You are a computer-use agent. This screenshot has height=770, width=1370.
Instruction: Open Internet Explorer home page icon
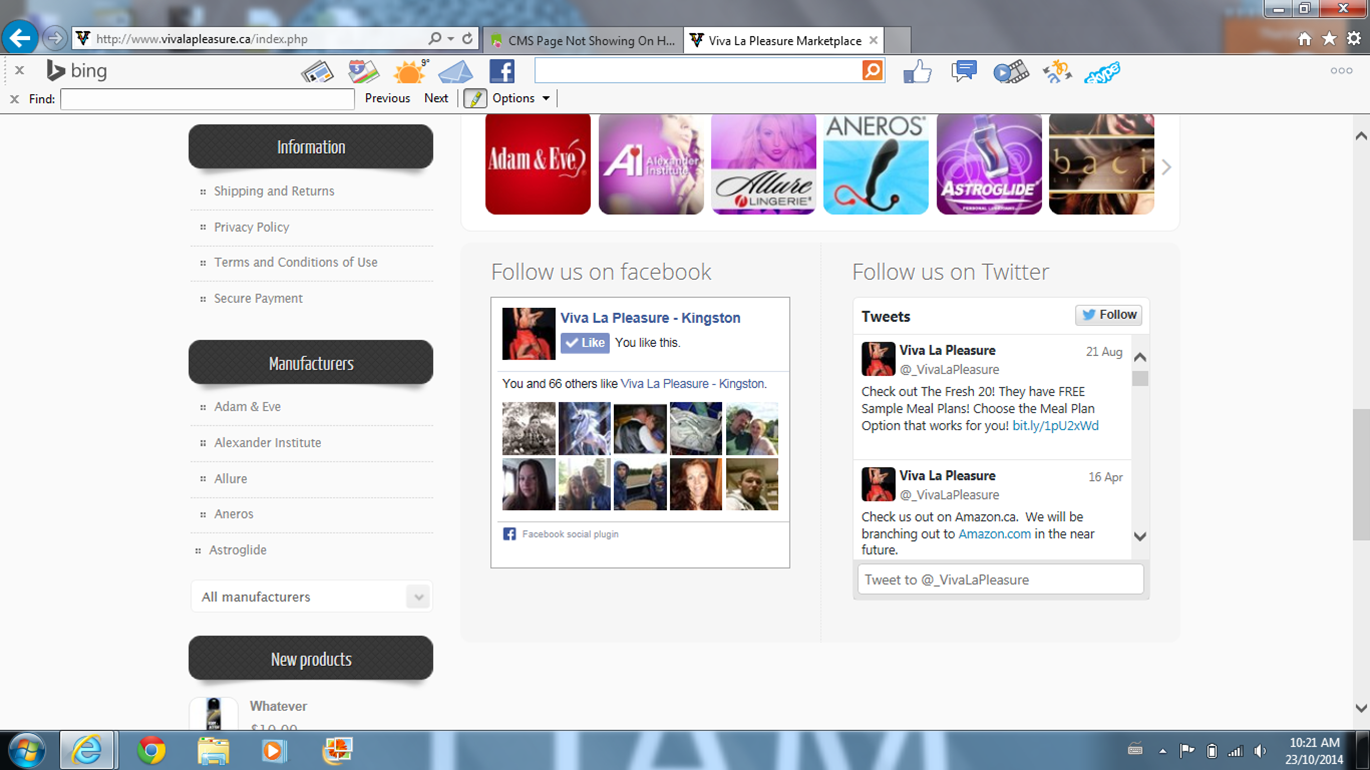tap(1305, 39)
